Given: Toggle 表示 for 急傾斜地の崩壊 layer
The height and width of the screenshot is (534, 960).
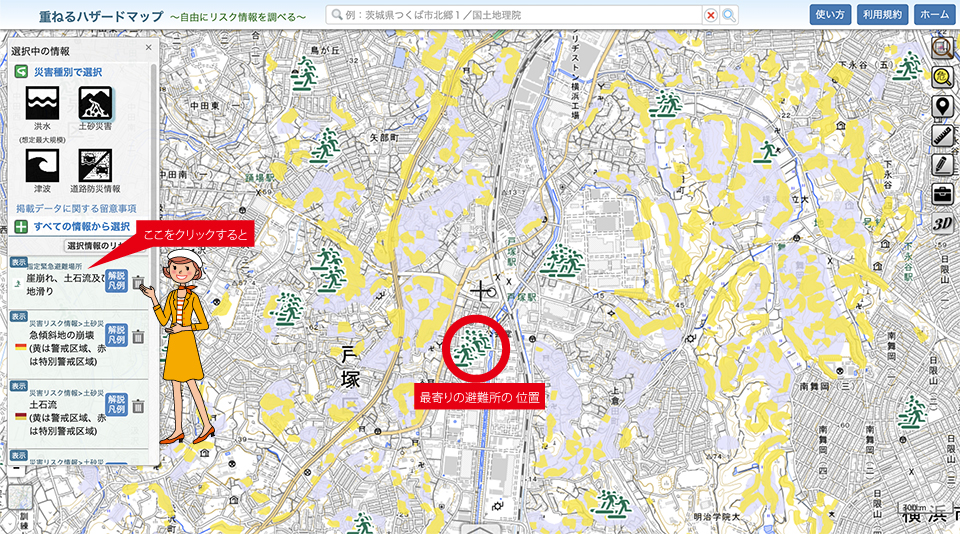Looking at the screenshot, I should click(x=19, y=316).
